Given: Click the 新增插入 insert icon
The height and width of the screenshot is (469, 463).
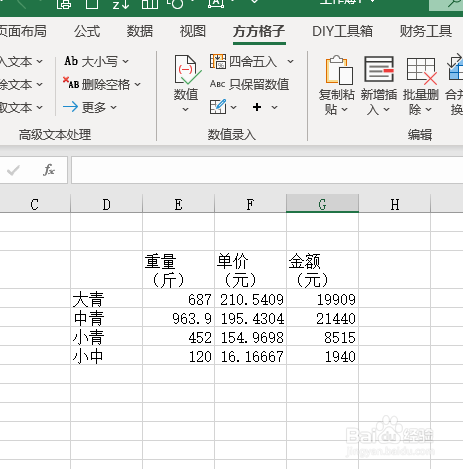Looking at the screenshot, I should tap(379, 69).
